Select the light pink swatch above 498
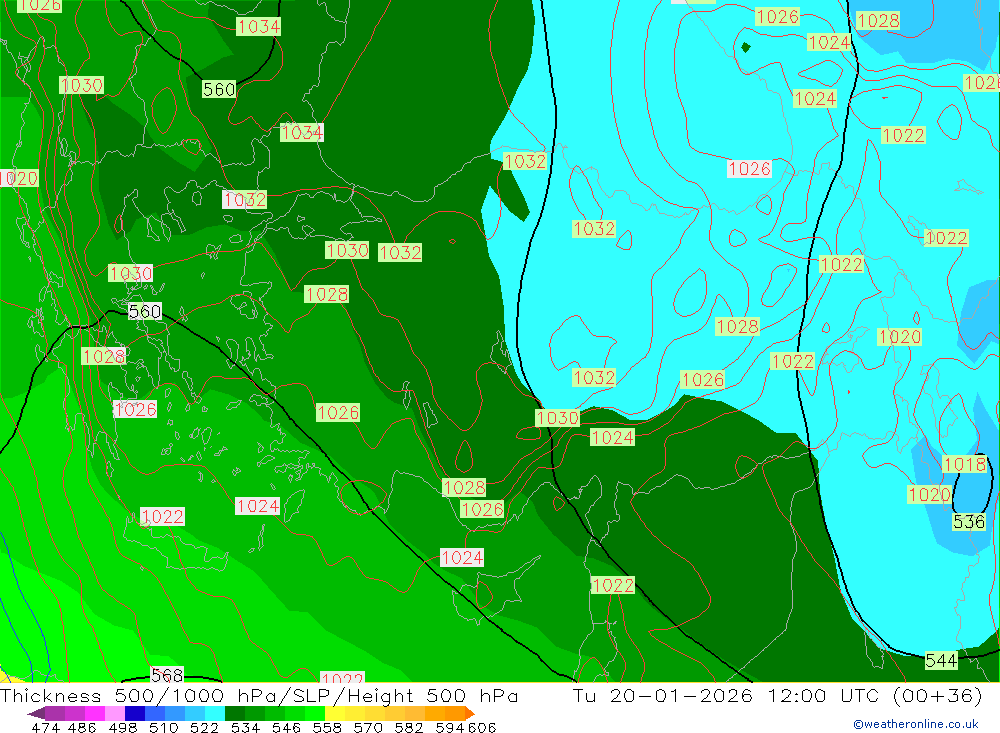The height and width of the screenshot is (733, 1000). (x=115, y=713)
